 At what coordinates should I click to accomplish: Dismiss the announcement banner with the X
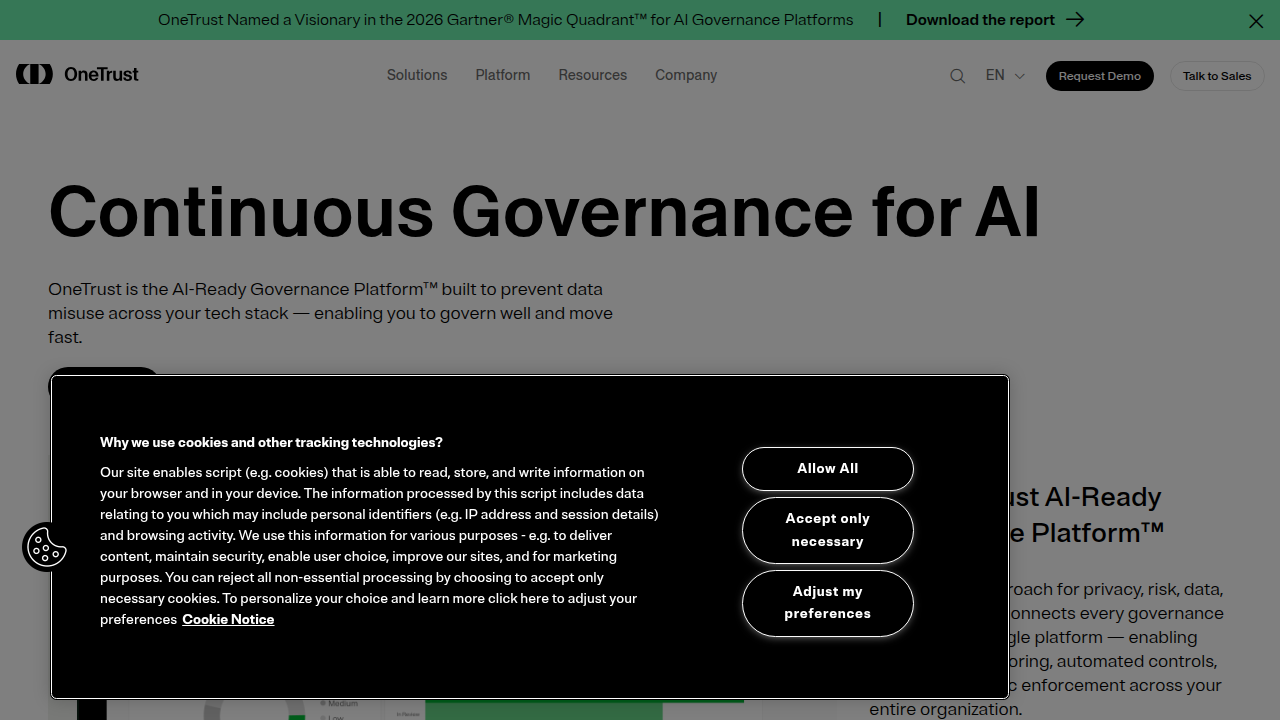coord(1256,21)
